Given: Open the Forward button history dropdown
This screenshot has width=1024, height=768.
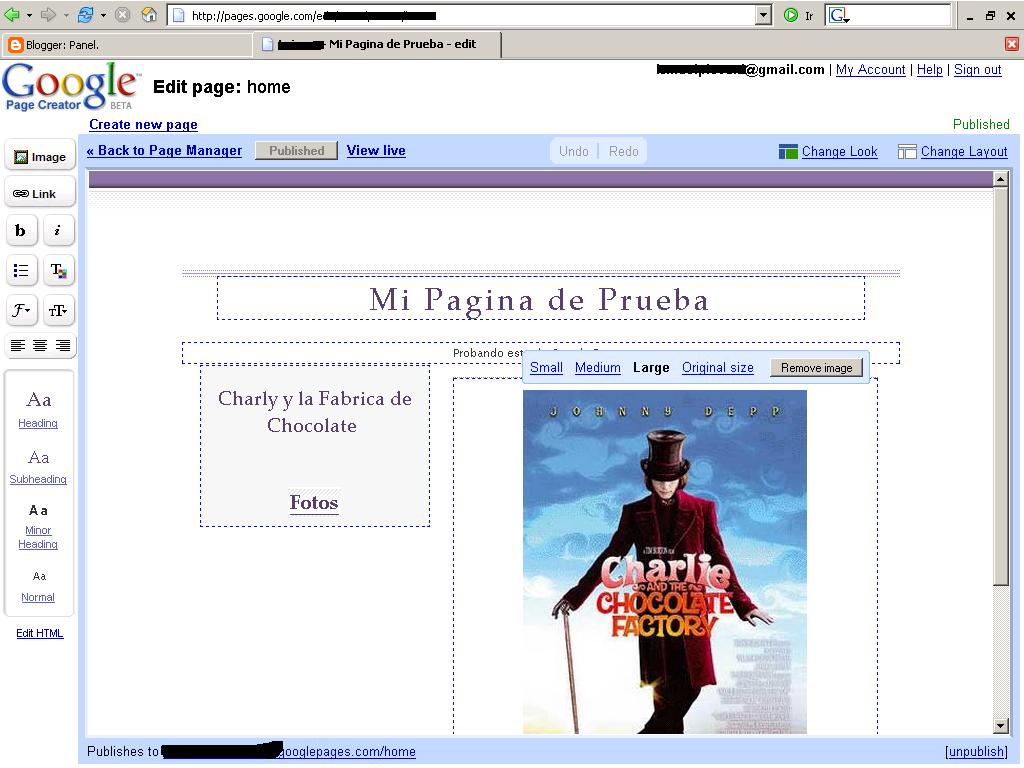Looking at the screenshot, I should point(66,15).
